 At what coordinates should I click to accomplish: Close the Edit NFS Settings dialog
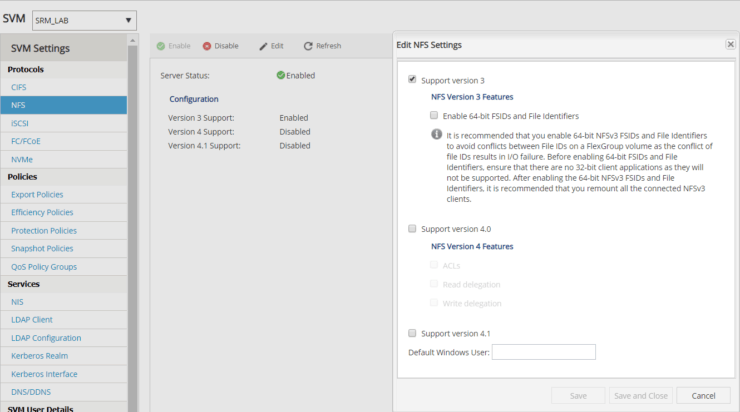[x=730, y=45]
